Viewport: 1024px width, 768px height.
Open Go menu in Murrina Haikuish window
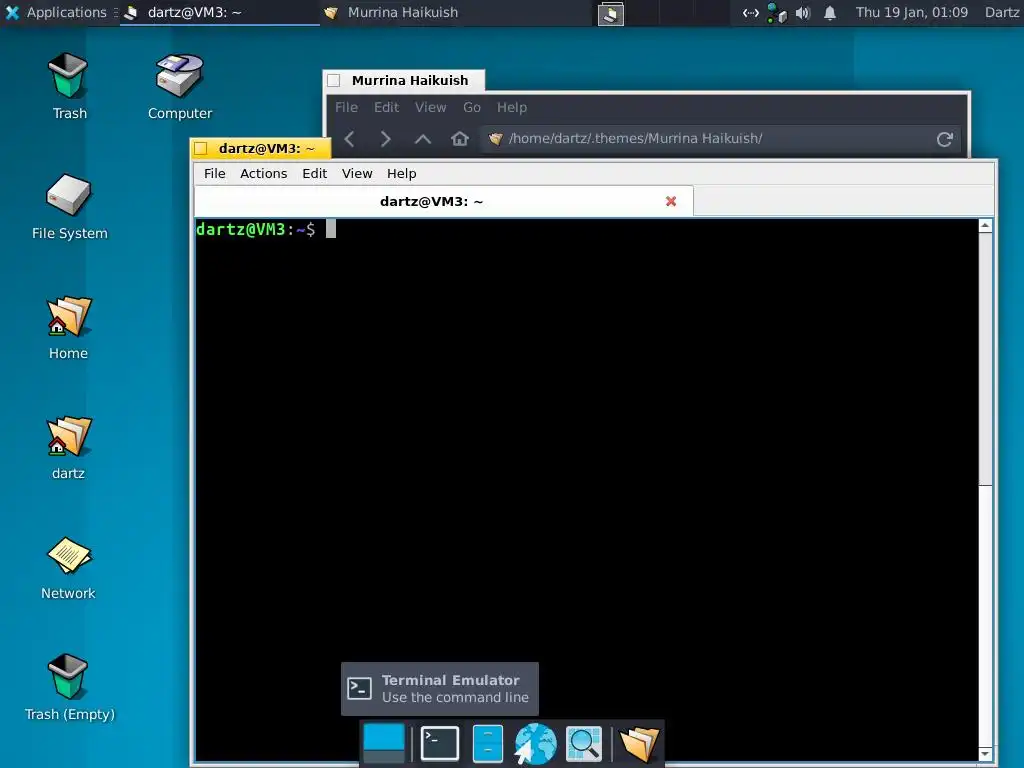click(x=472, y=108)
